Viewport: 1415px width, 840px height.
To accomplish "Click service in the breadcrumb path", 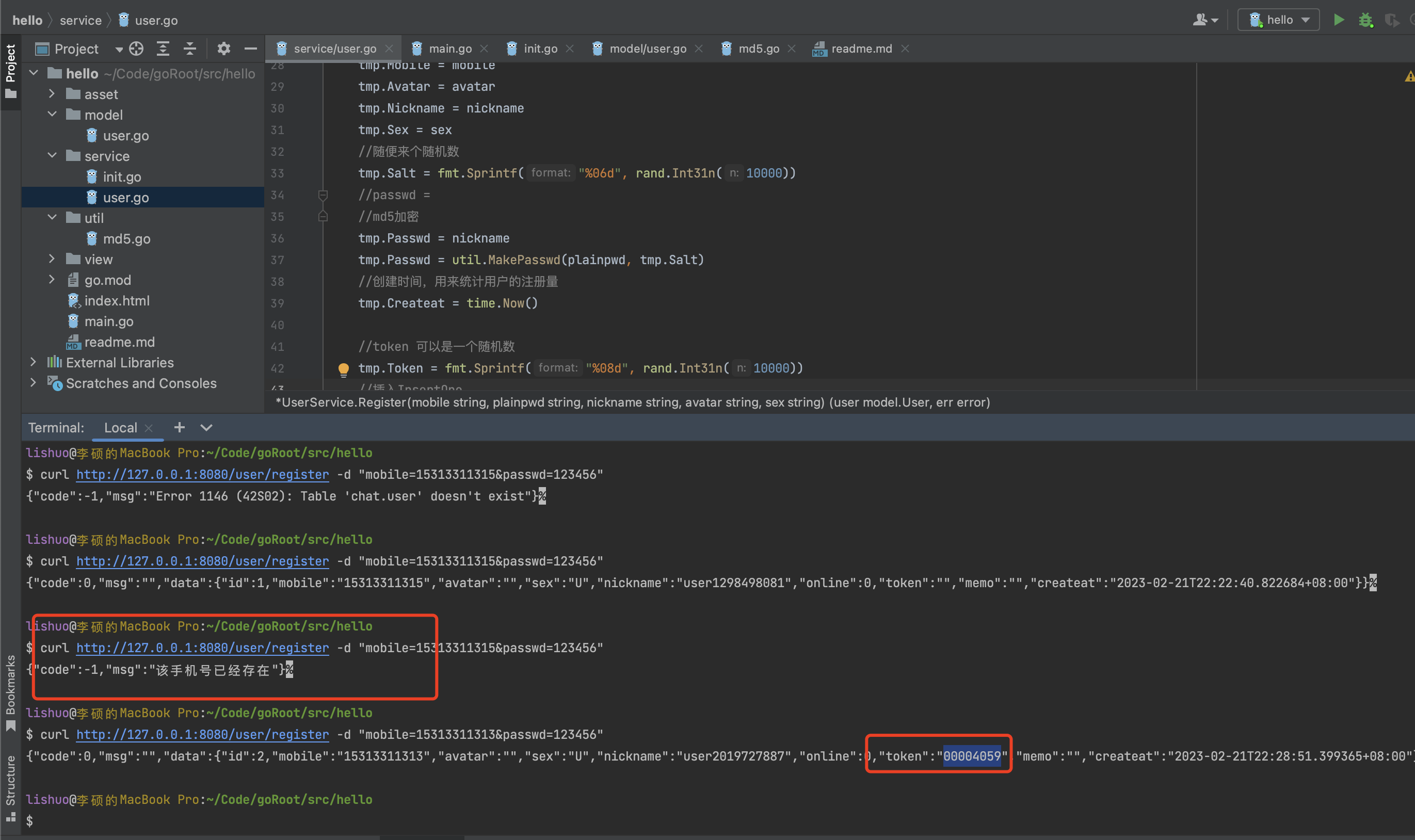I will (x=81, y=20).
